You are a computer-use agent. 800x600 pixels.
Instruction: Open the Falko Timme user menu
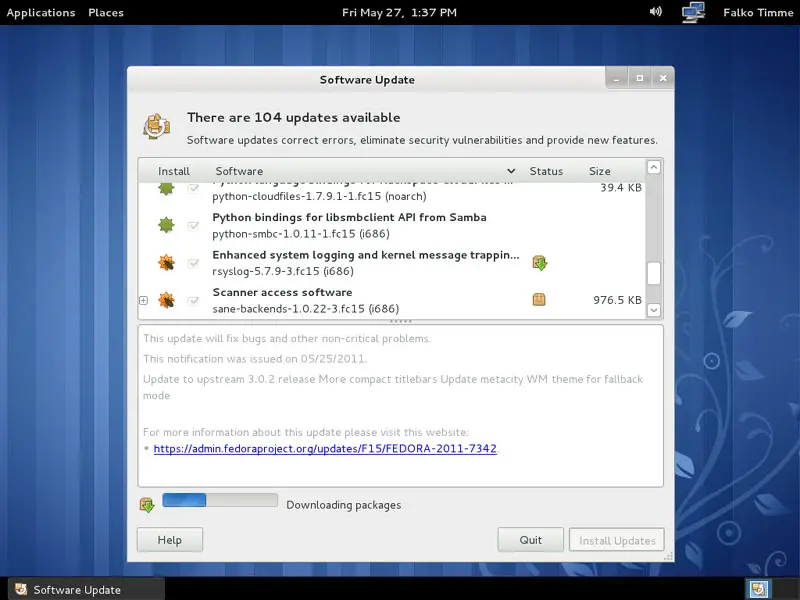click(758, 12)
